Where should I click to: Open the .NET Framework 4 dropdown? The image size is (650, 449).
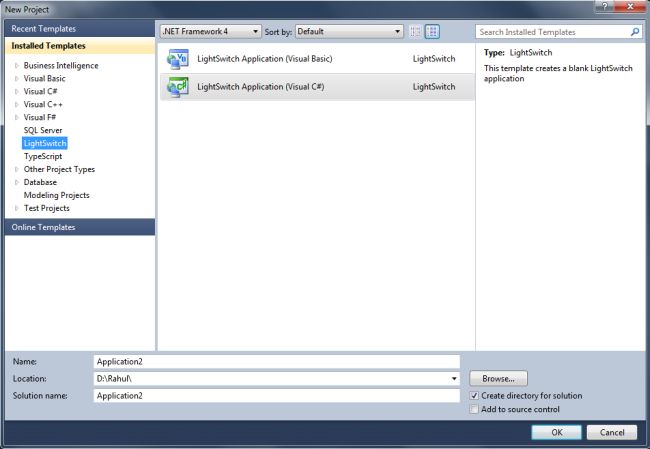tap(211, 32)
